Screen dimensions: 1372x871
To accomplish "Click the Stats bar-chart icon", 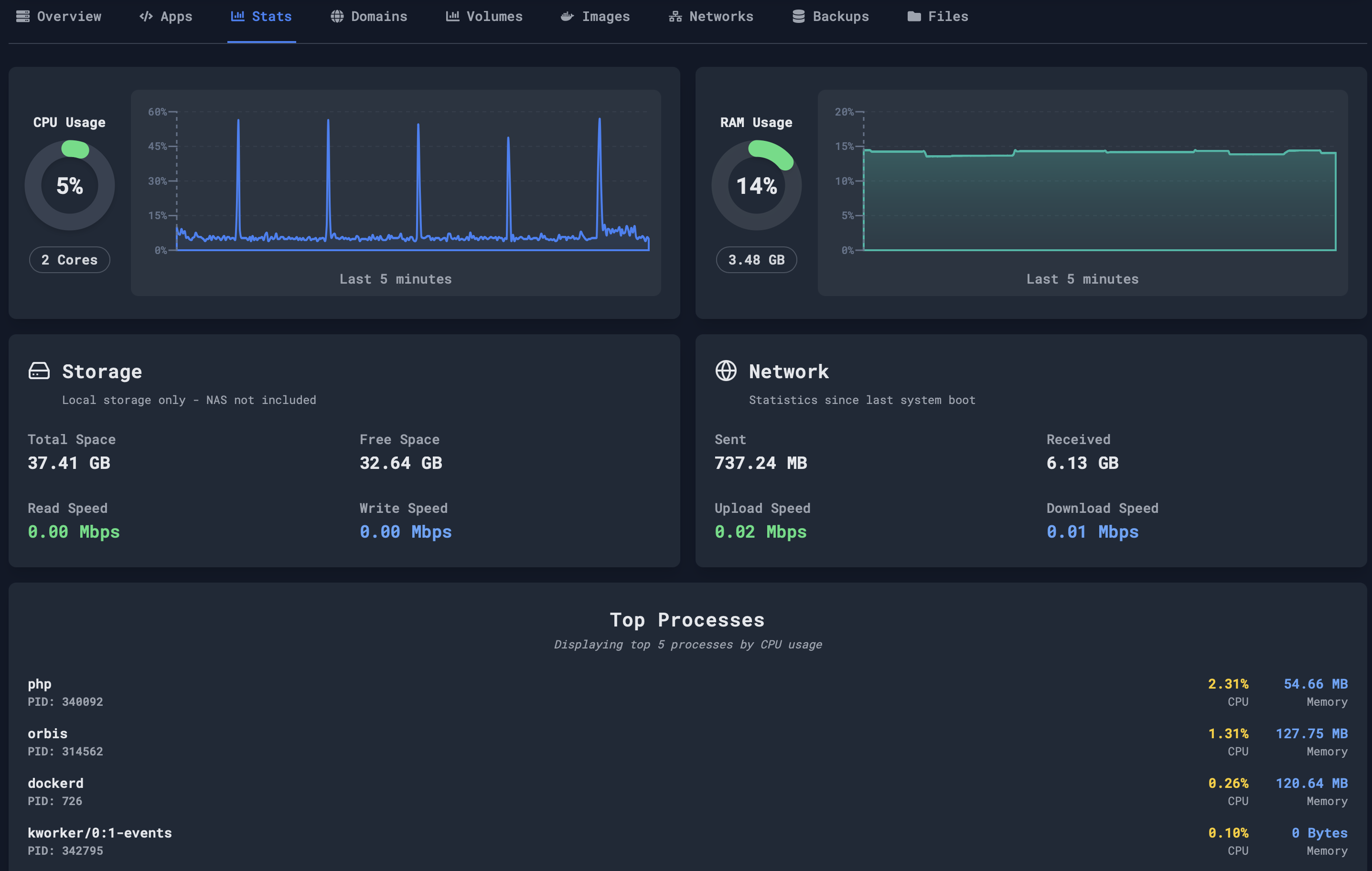I will (237, 16).
